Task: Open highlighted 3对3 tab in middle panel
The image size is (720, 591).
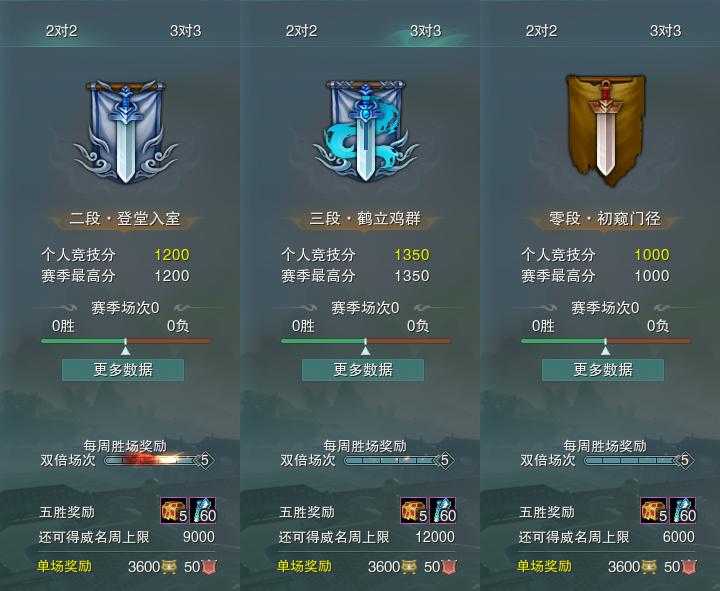Action: [425, 31]
